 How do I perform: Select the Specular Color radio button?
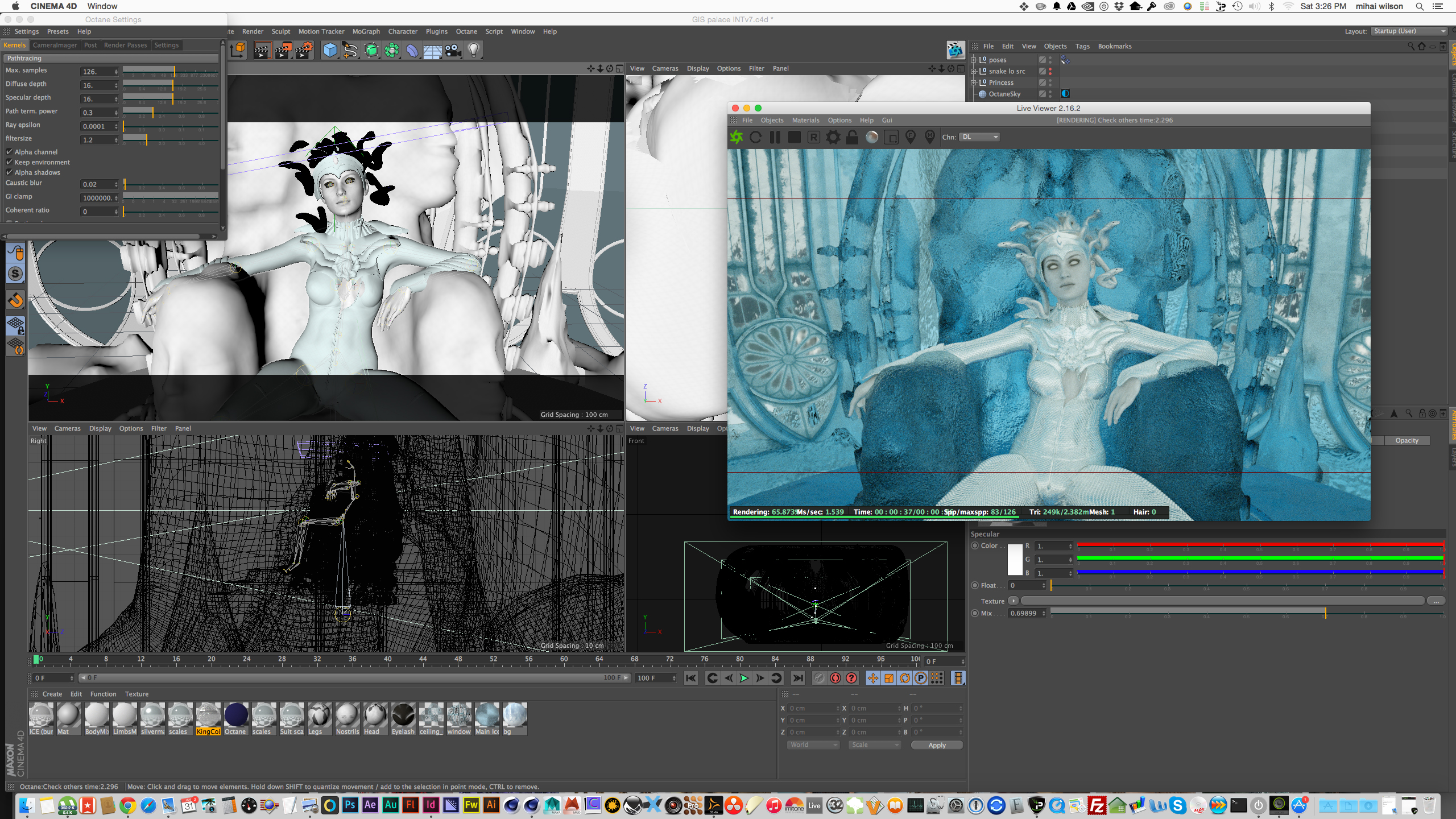[x=975, y=546]
